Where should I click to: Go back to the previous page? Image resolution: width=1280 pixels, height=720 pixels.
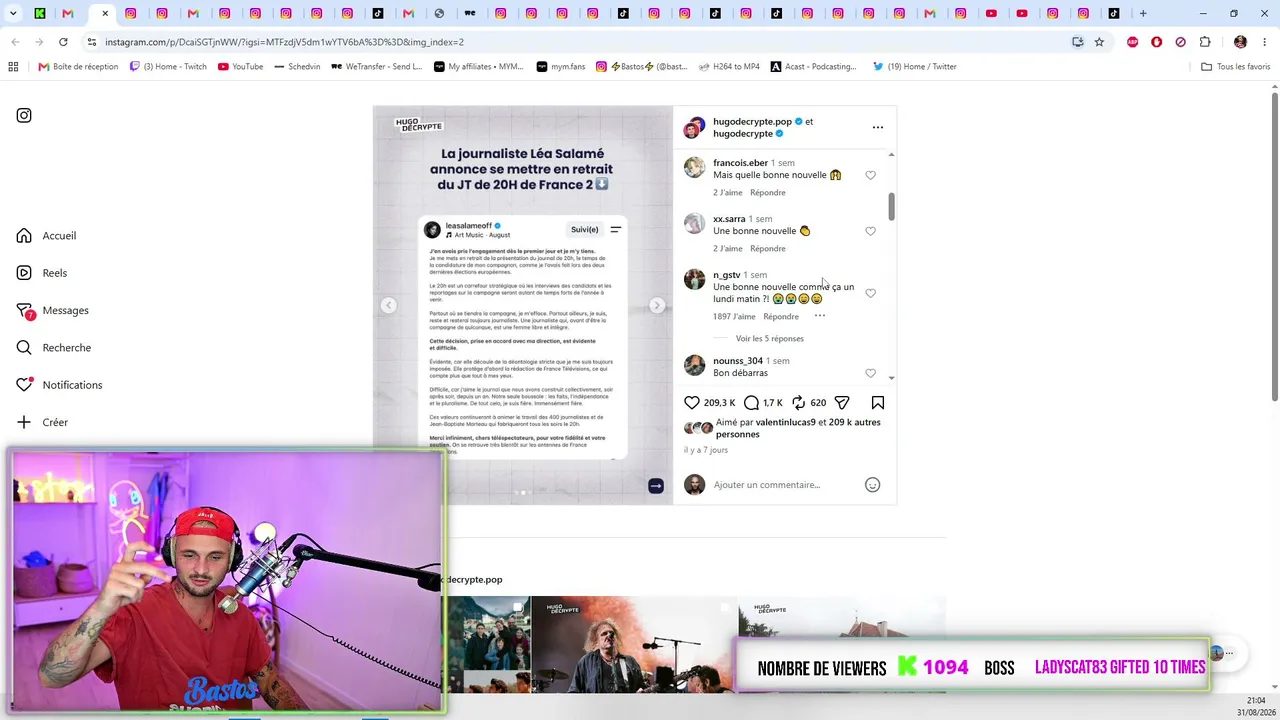pos(15,42)
